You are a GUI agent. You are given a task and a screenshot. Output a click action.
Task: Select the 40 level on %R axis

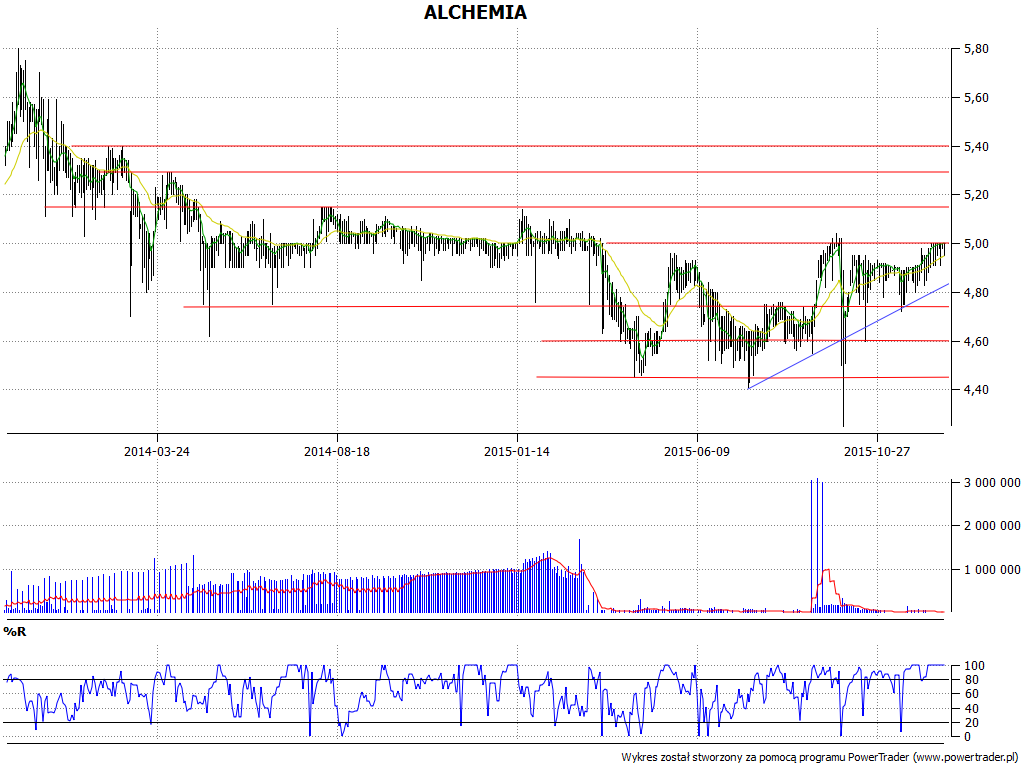tap(970, 709)
